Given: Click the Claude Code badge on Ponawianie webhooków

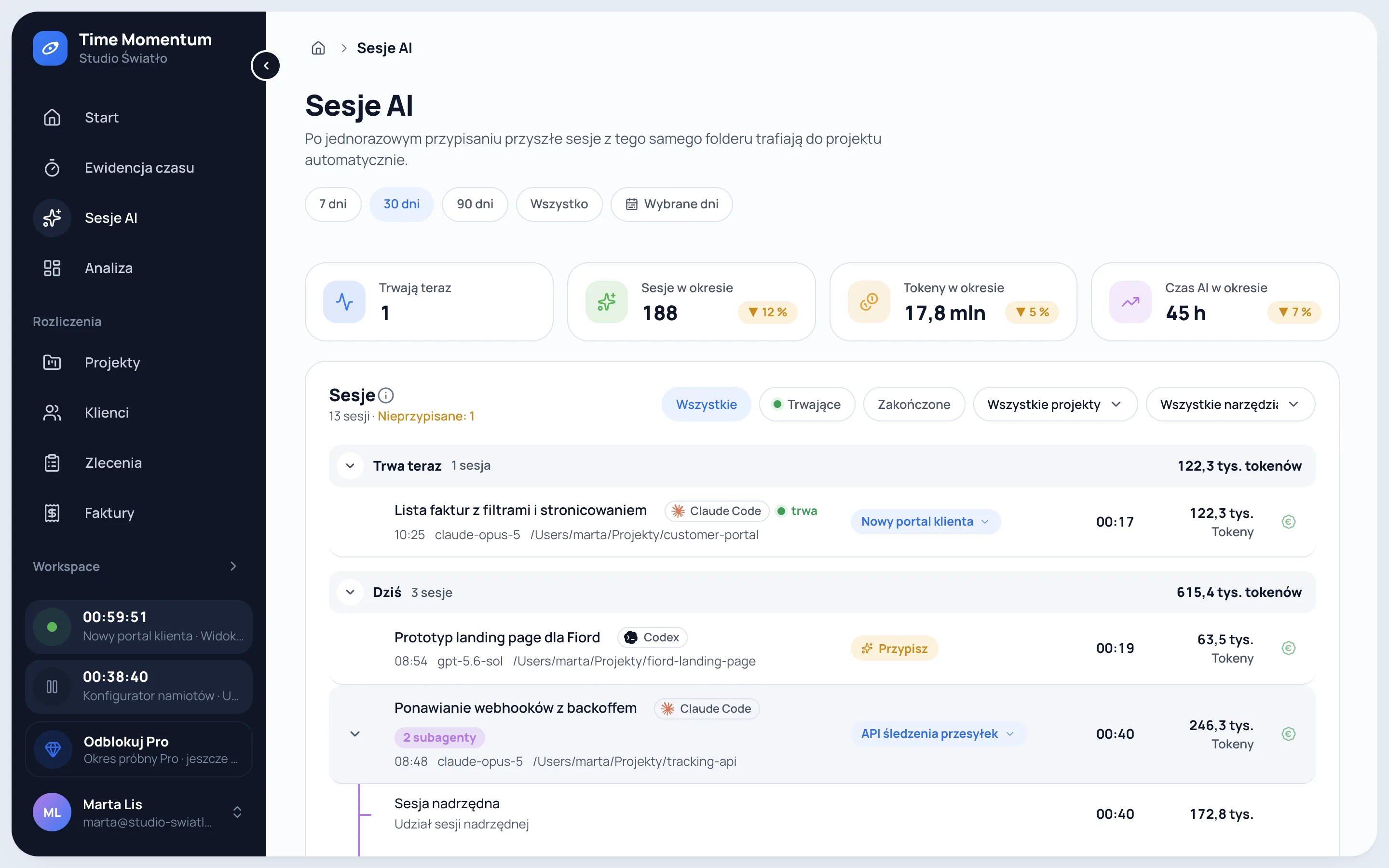Looking at the screenshot, I should (x=707, y=709).
